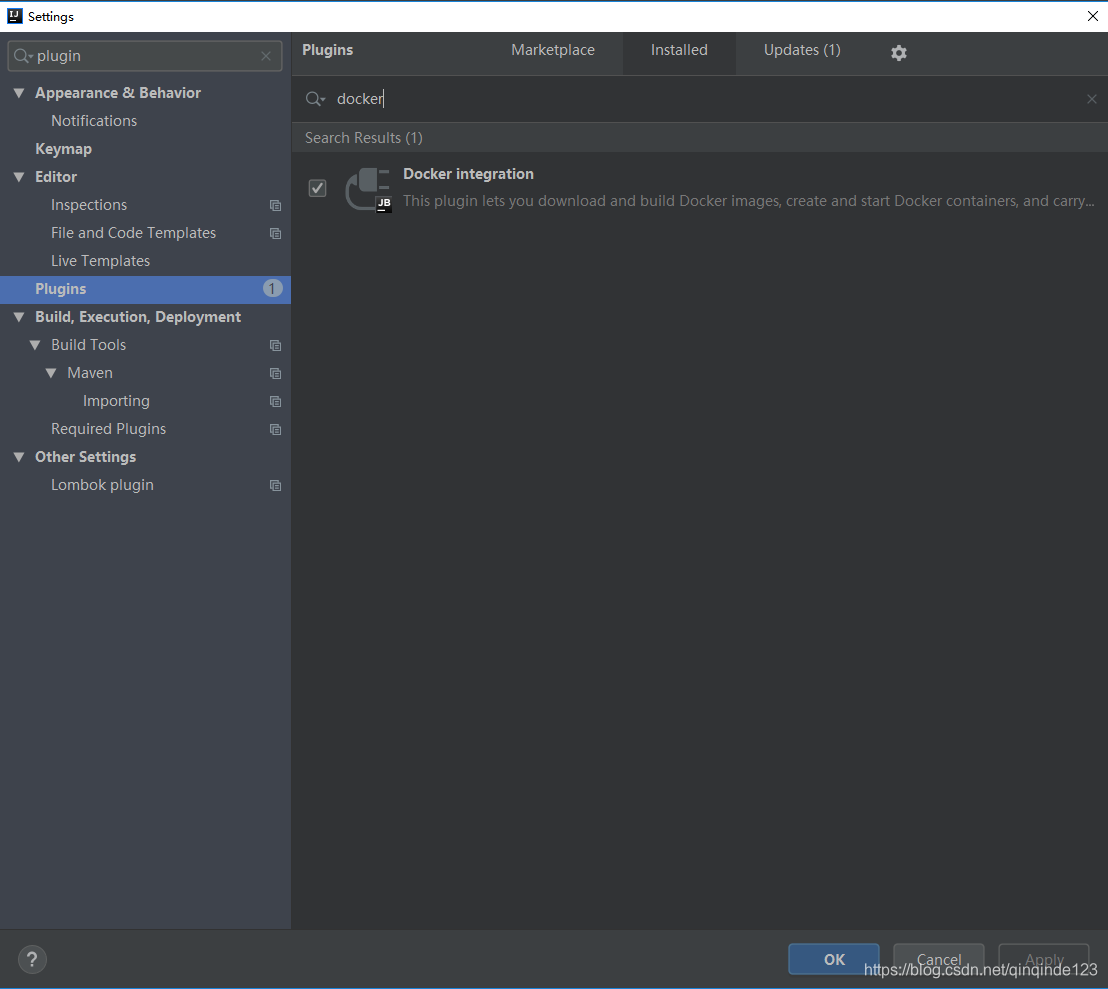The height and width of the screenshot is (989, 1108).
Task: Click the Docker integration description text
Action: pyautogui.click(x=748, y=201)
